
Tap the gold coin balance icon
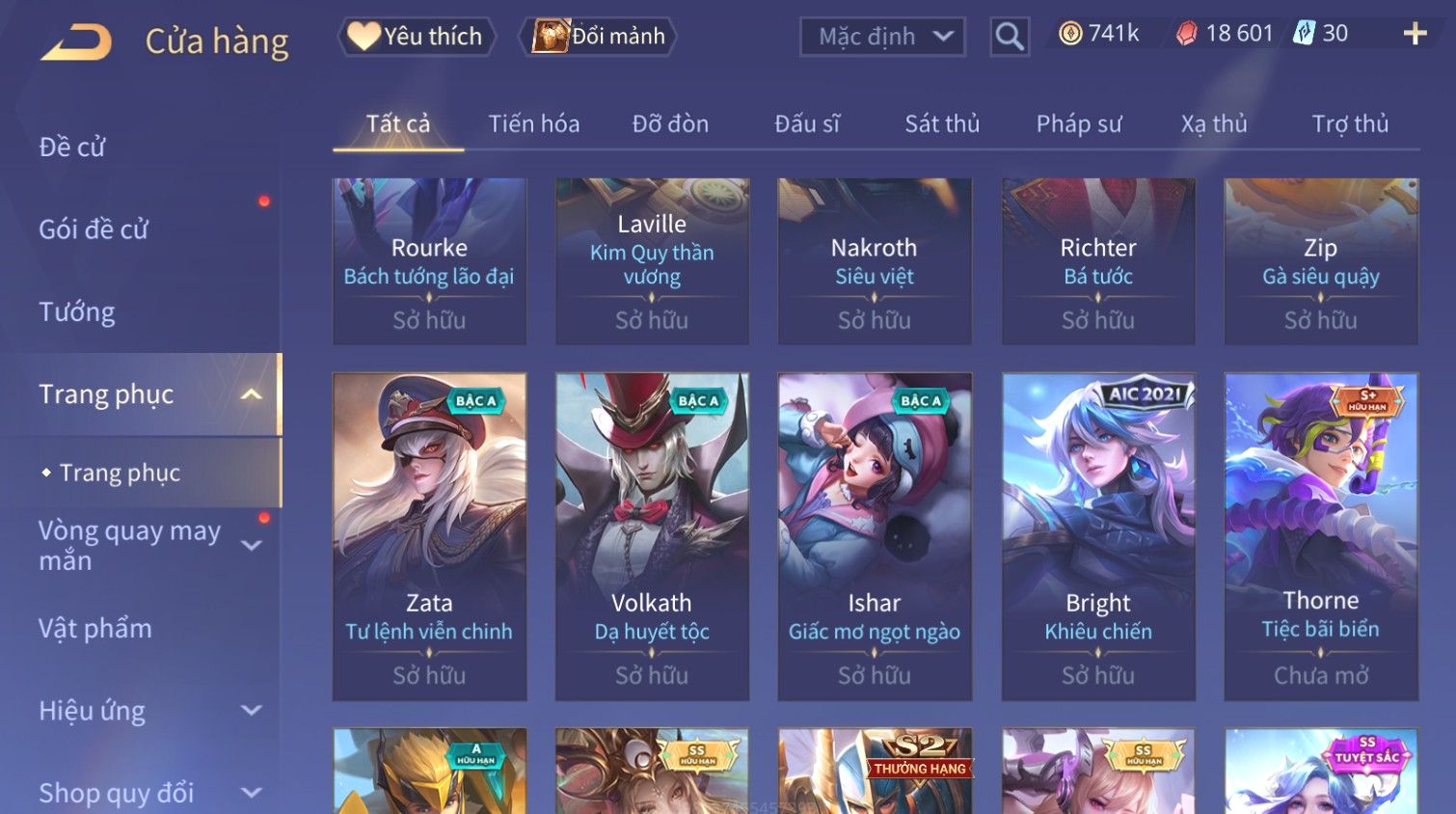click(1070, 34)
